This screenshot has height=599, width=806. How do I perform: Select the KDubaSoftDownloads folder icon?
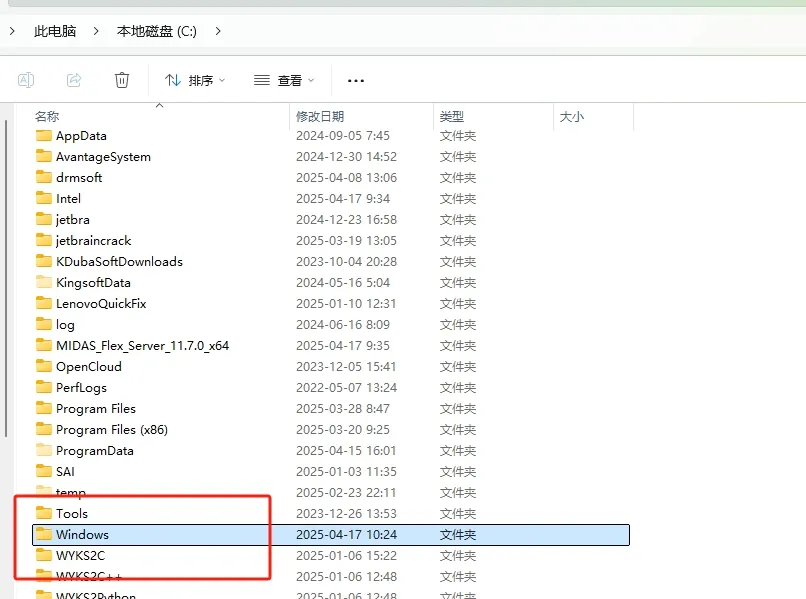click(44, 261)
